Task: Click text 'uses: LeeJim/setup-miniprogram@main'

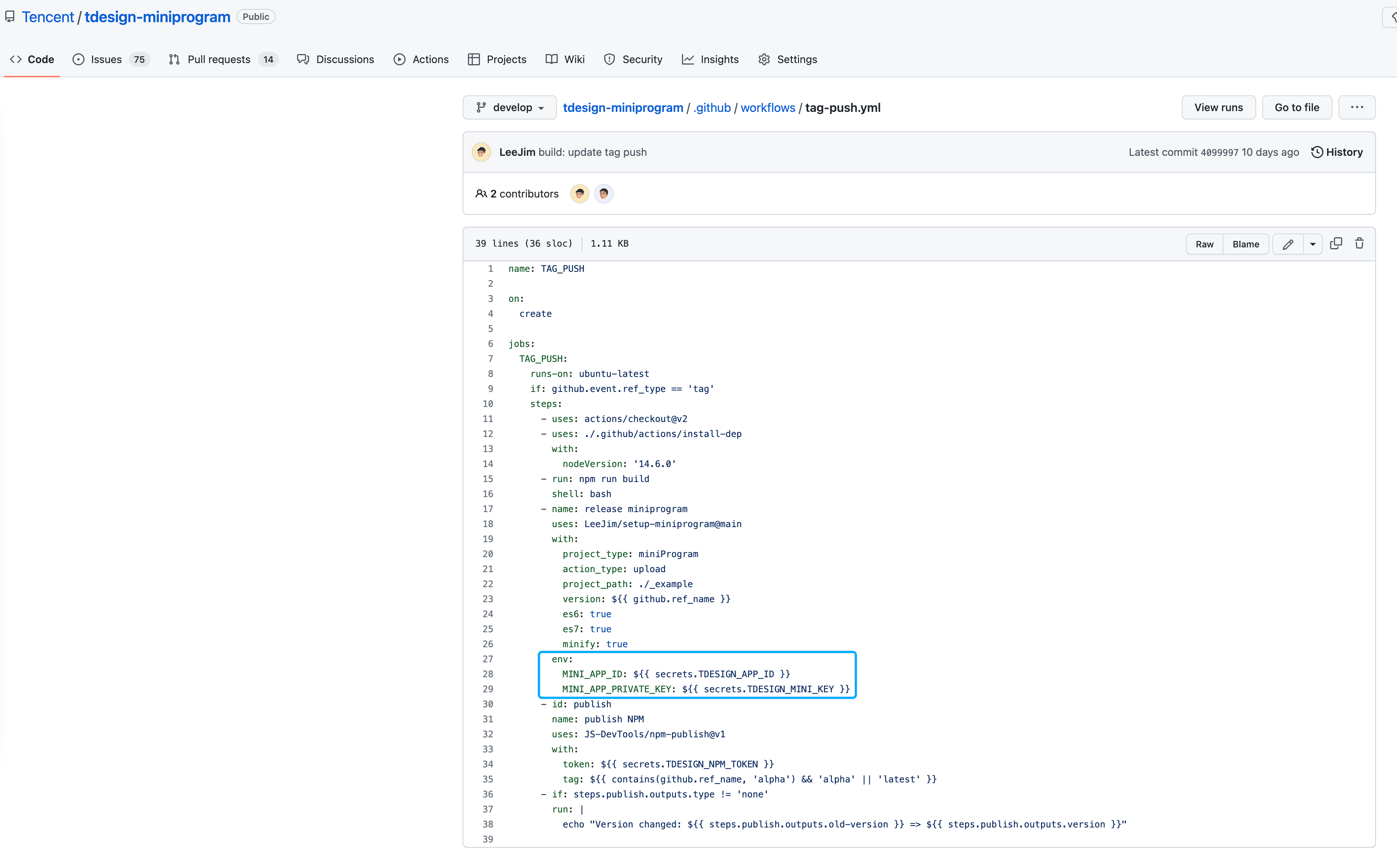Action: (647, 524)
